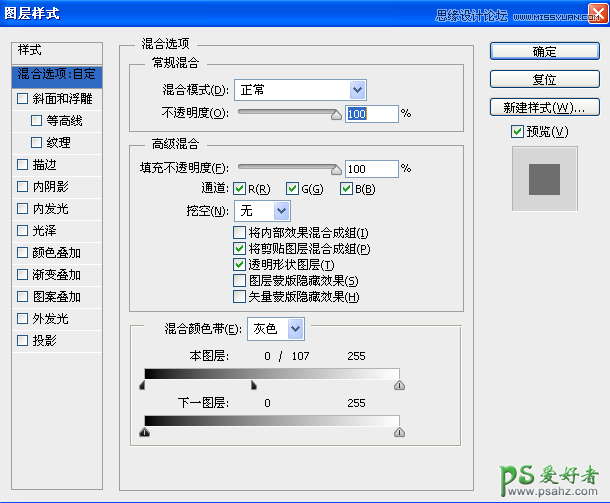610x503 pixels.
Task: Check 将内部效果混合成组(I)
Action: [239, 233]
